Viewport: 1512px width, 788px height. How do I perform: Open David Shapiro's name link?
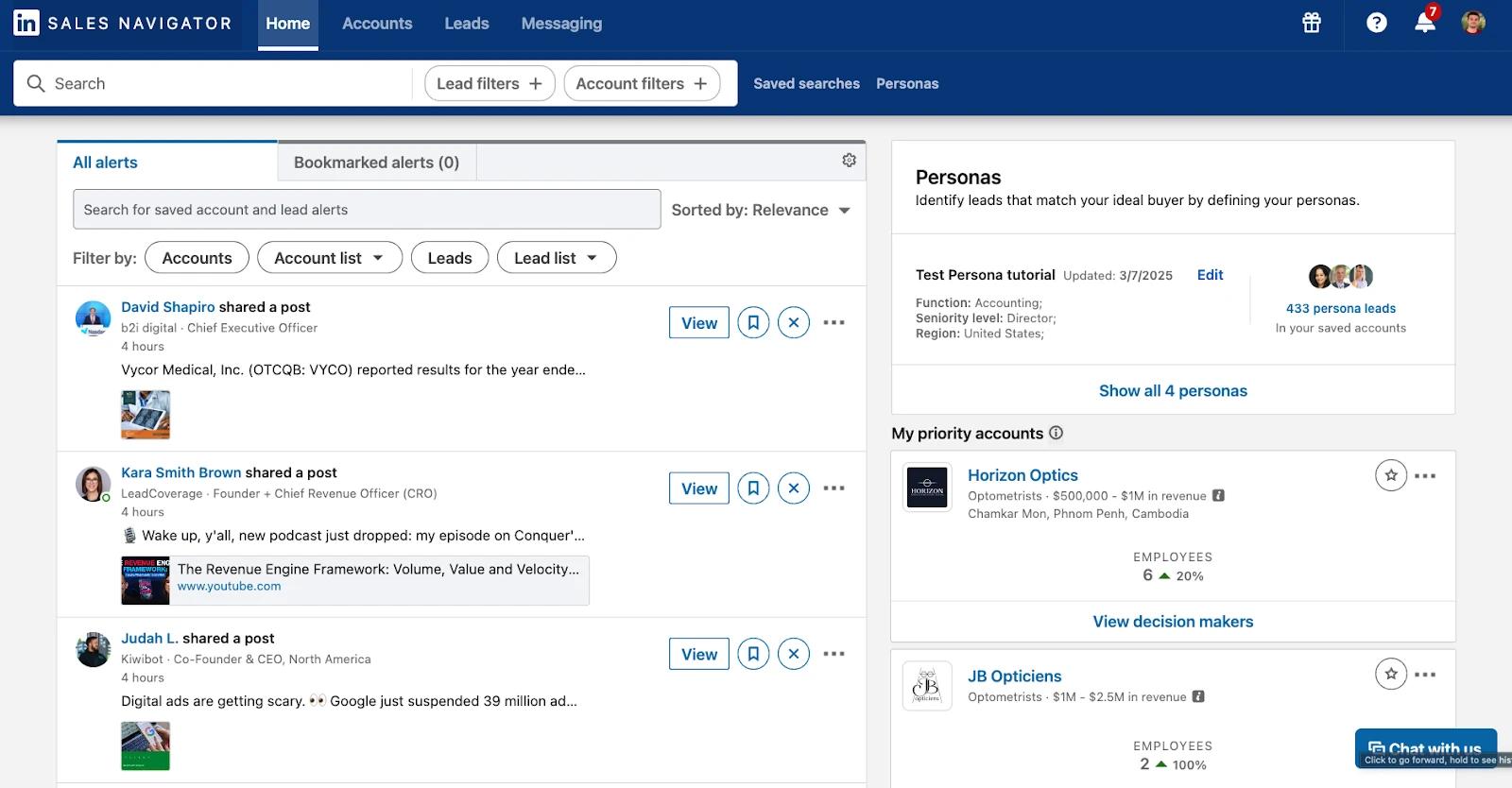168,307
